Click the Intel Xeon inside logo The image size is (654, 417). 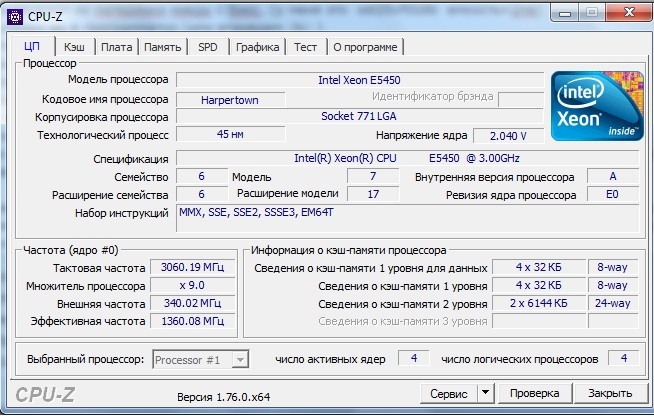pyautogui.click(x=597, y=106)
